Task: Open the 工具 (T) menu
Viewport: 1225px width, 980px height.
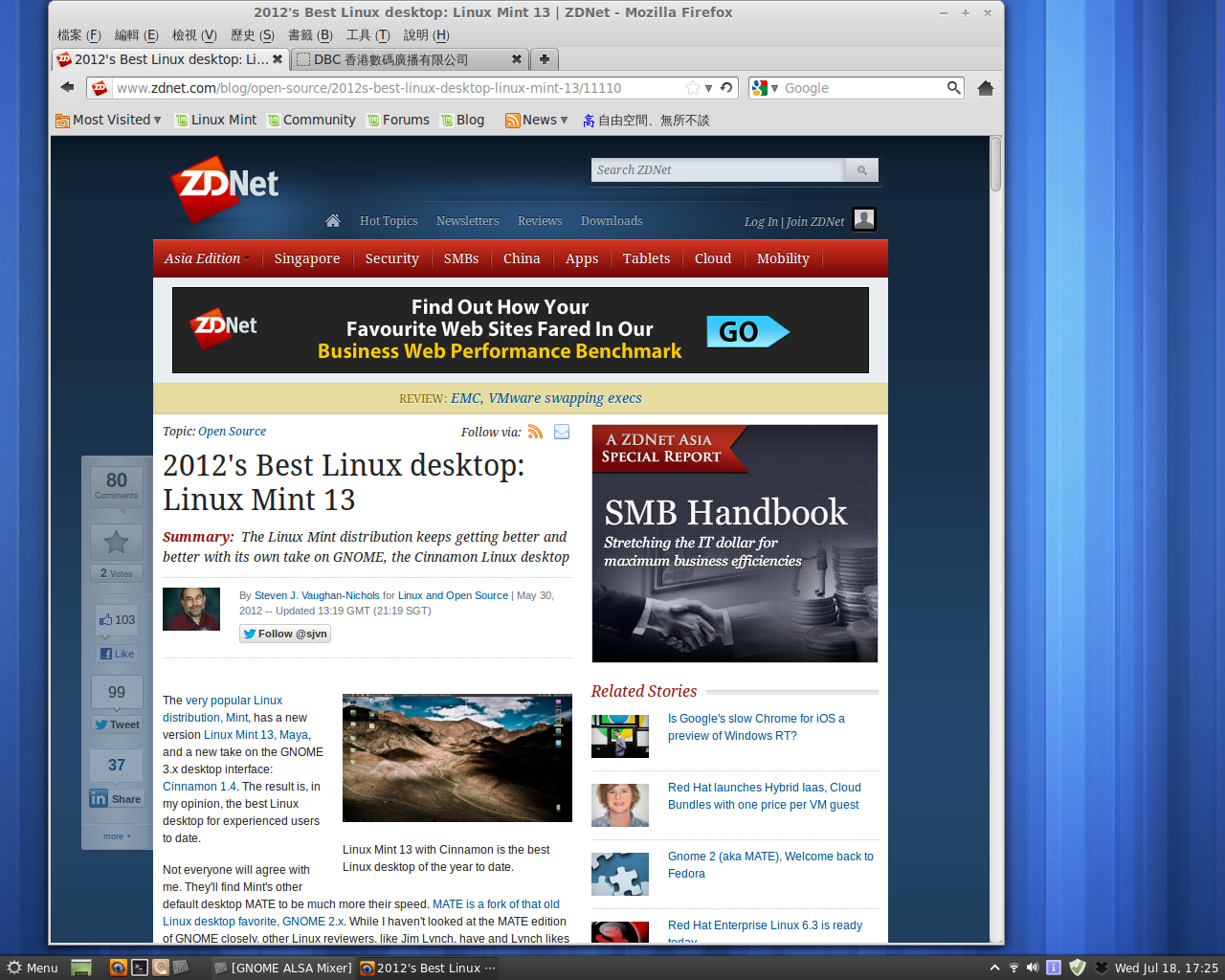Action: click(368, 35)
